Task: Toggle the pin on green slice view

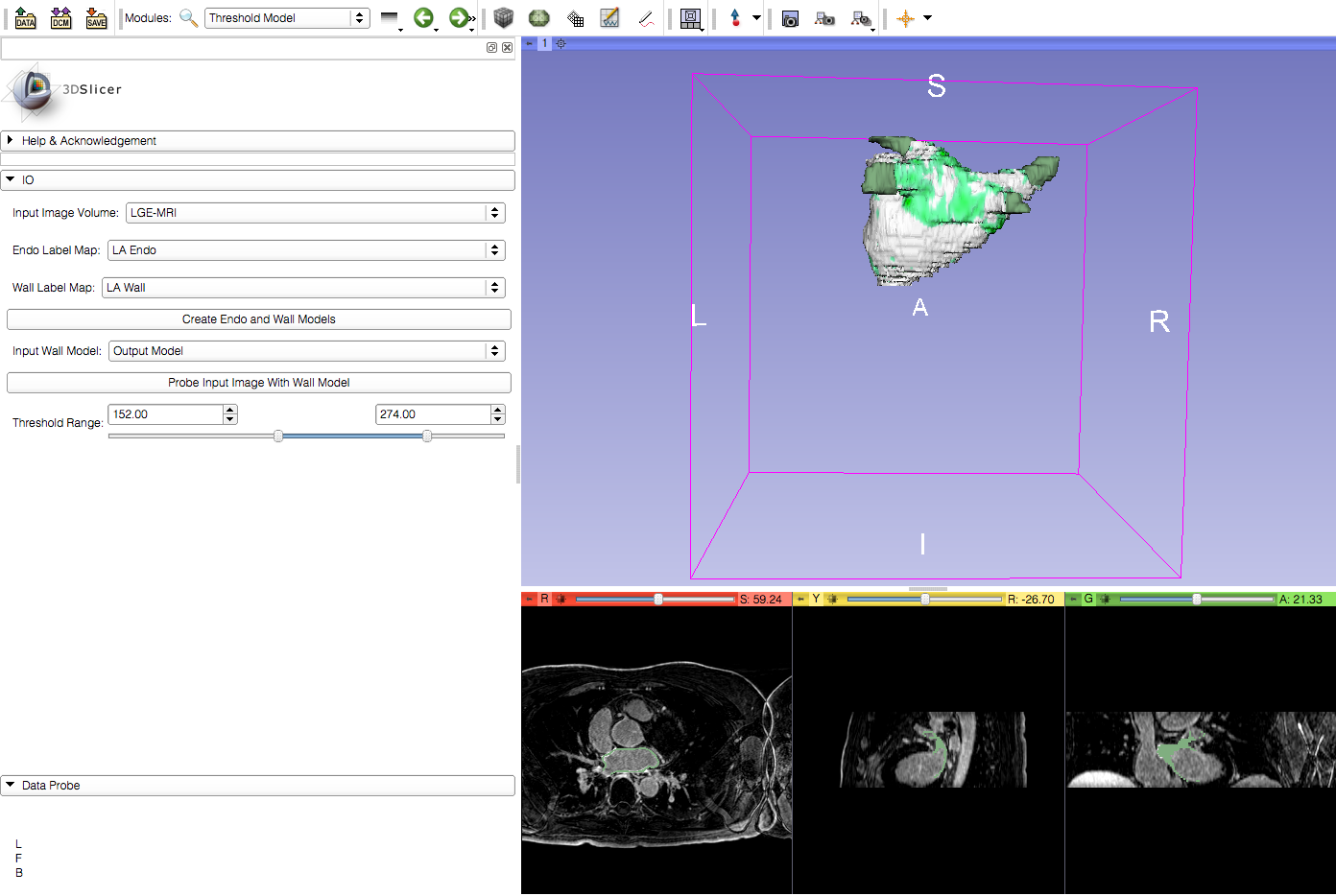Action: coord(1073,600)
